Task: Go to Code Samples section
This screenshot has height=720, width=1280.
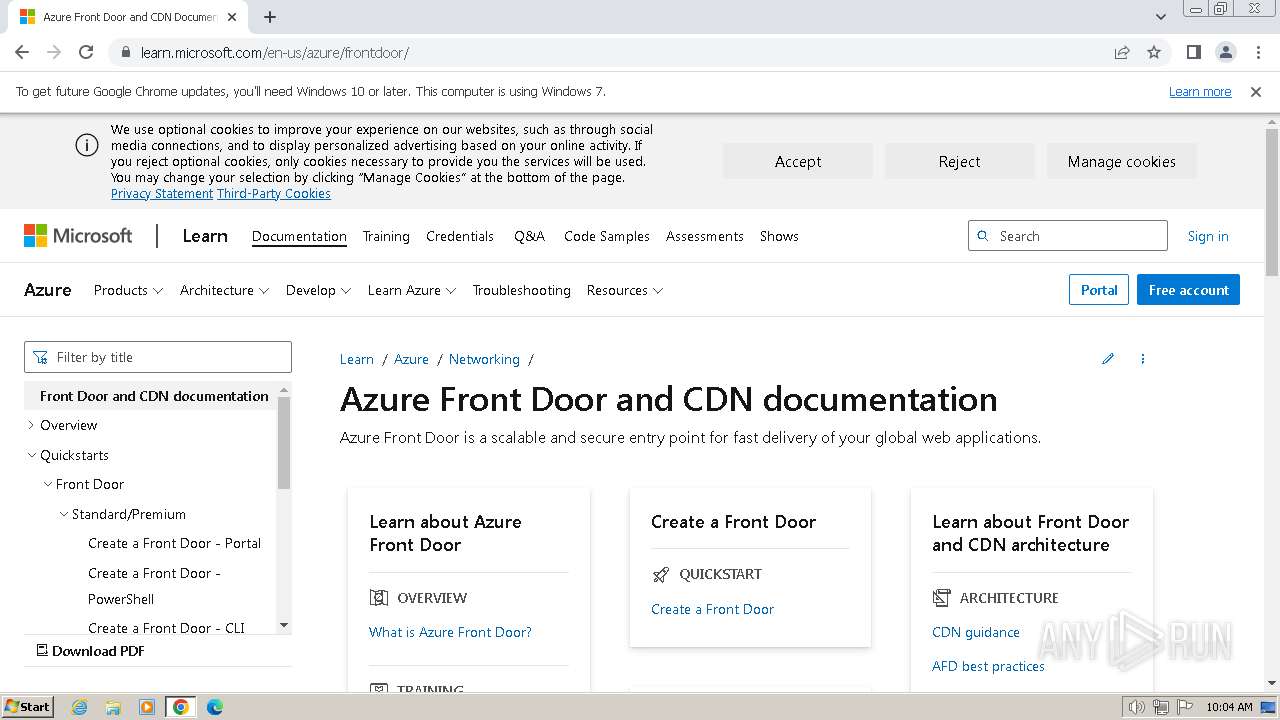Action: tap(606, 236)
